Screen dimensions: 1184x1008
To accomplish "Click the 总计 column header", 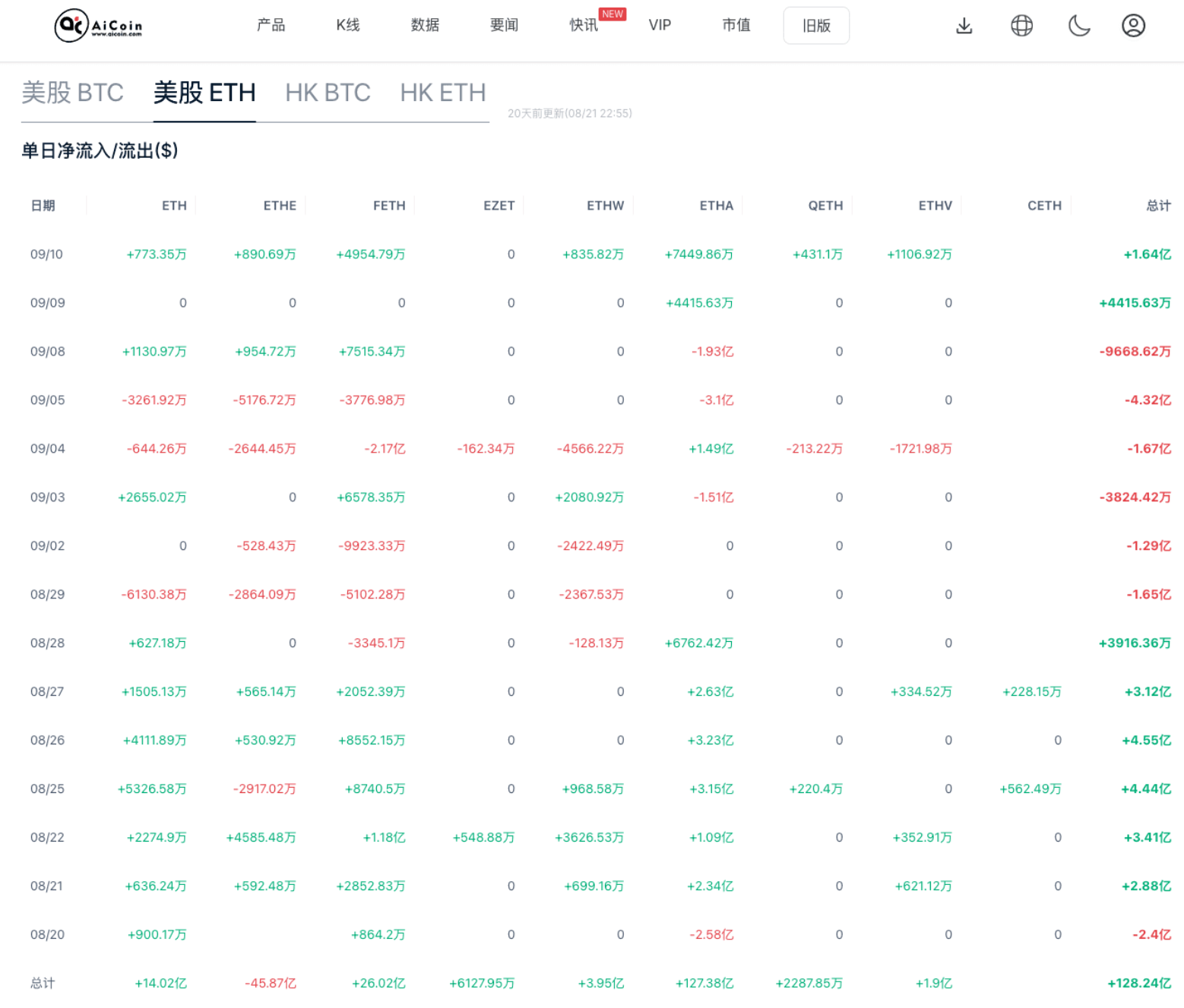I will point(1158,206).
